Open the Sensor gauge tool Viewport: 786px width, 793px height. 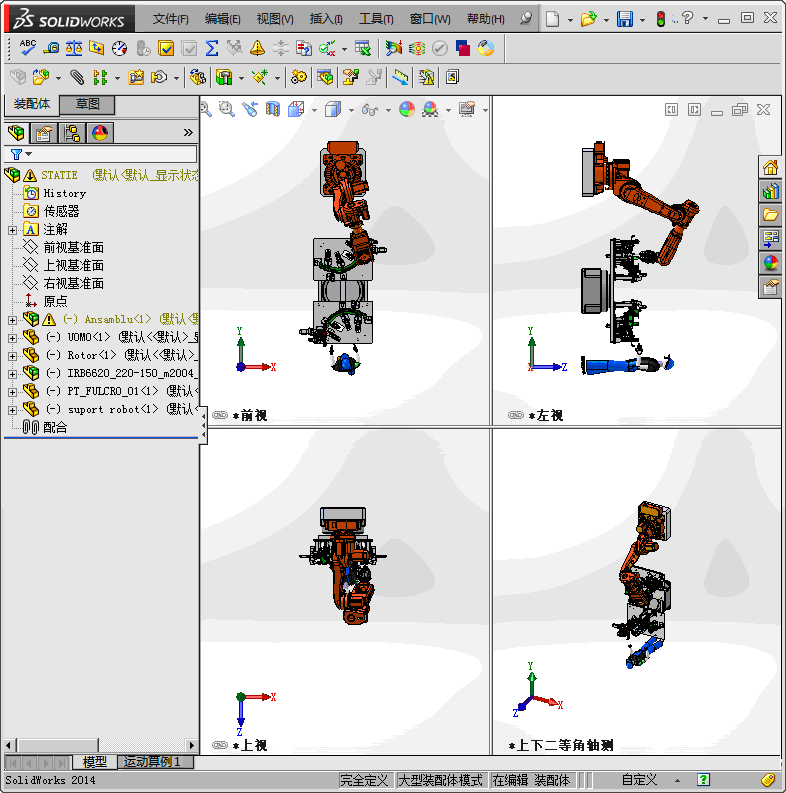click(x=119, y=48)
